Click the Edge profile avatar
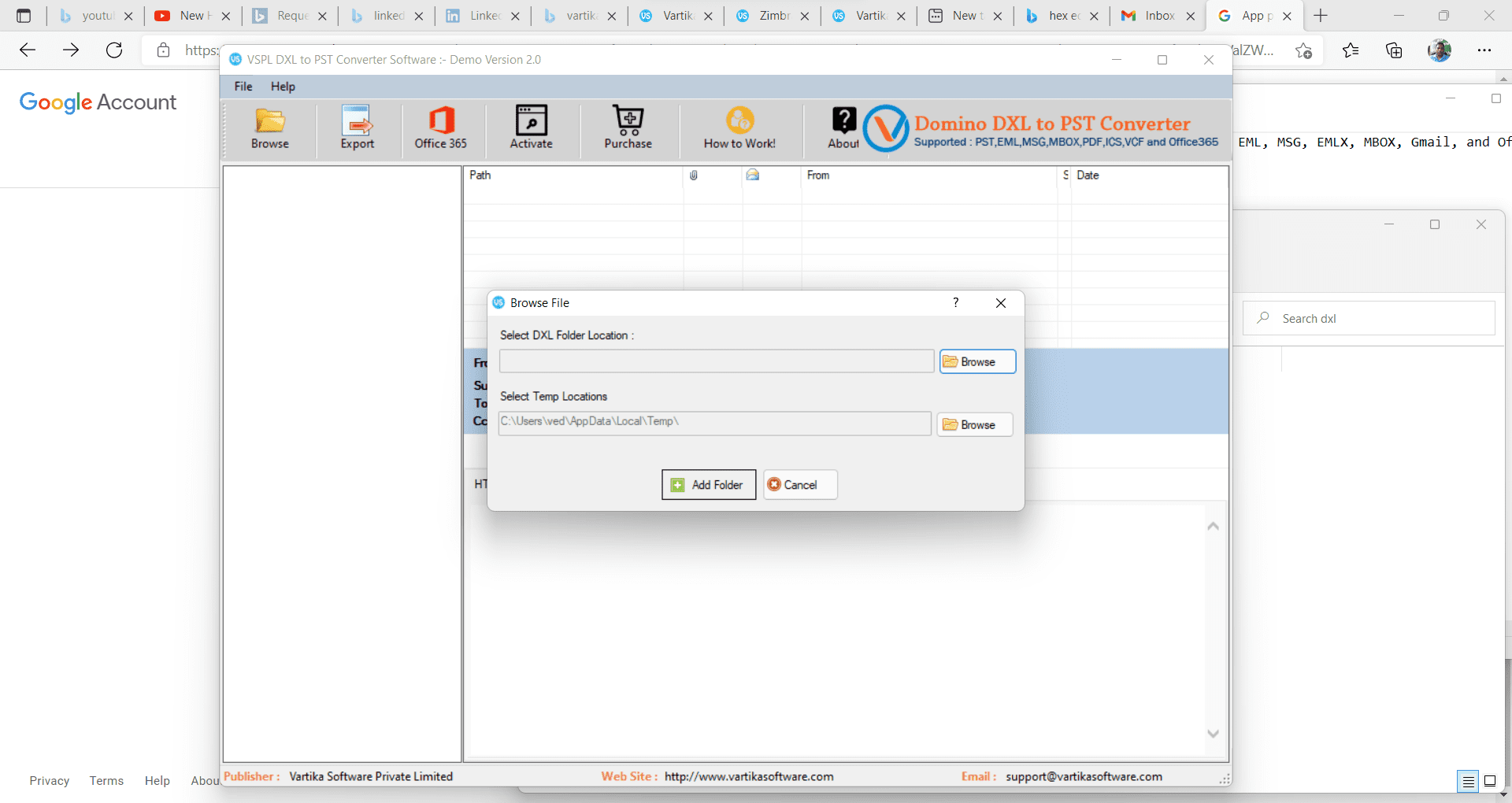The width and height of the screenshot is (1512, 803). click(x=1440, y=50)
